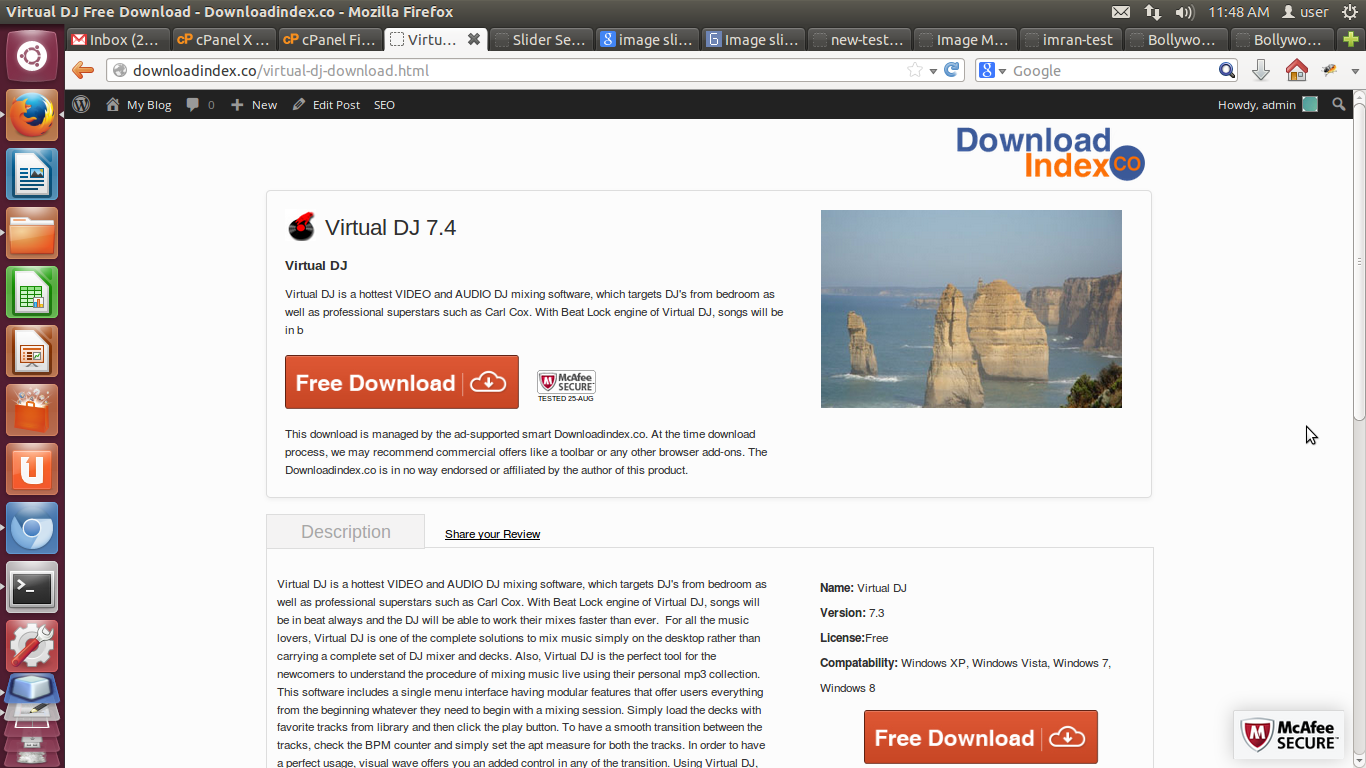Click the Version: 7.3 text

click(852, 613)
